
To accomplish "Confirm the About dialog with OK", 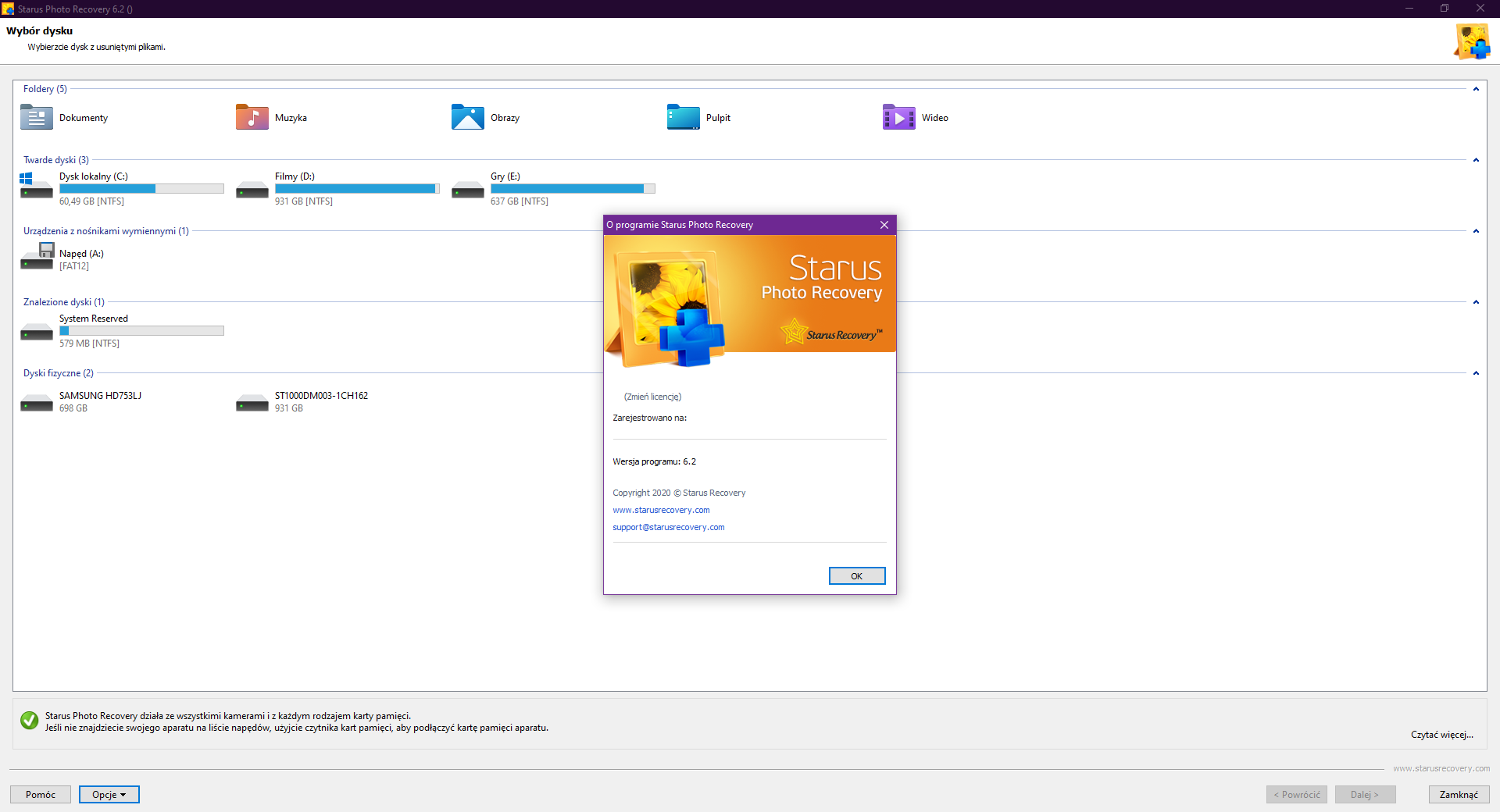I will pyautogui.click(x=857, y=575).
